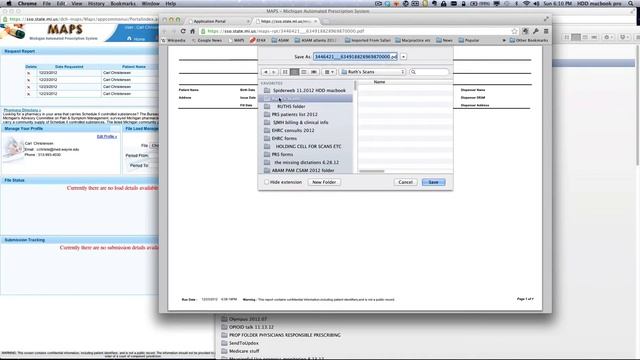Select RUTHS folder in the sidebar
The width and height of the screenshot is (640, 360).
[305, 106]
